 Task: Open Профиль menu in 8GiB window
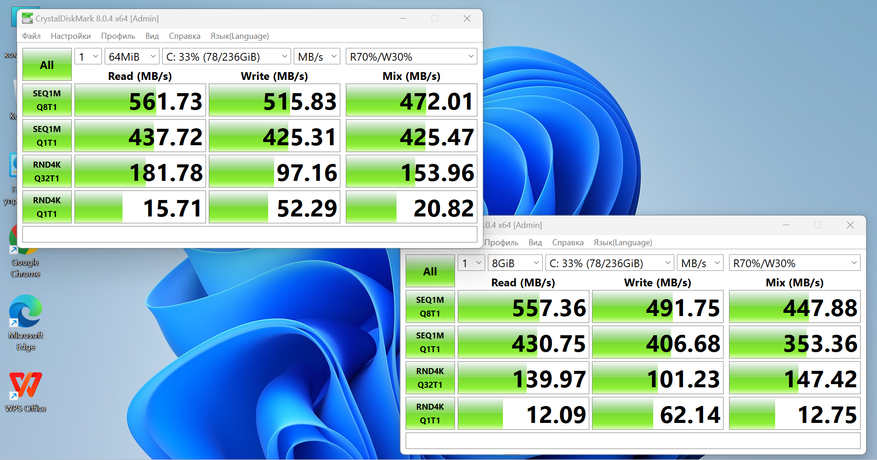(x=501, y=242)
